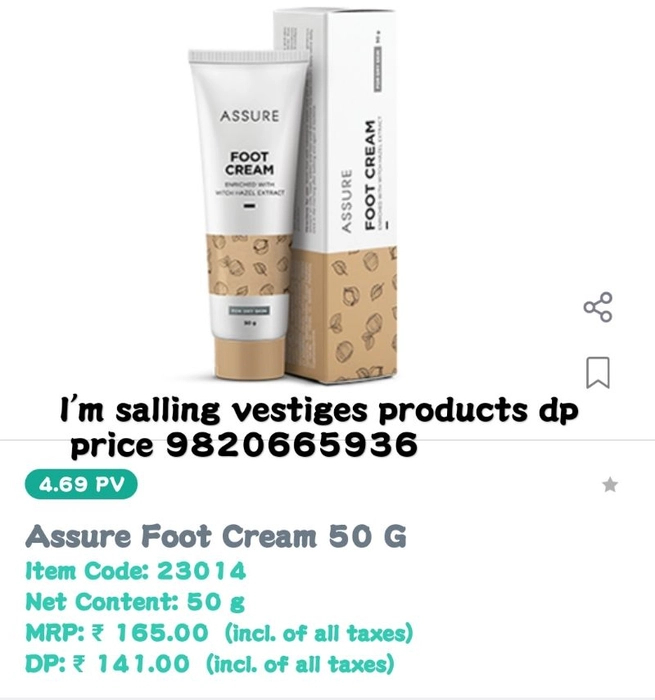Click the DP ₹ 141.00 price

pyautogui.click(x=108, y=663)
